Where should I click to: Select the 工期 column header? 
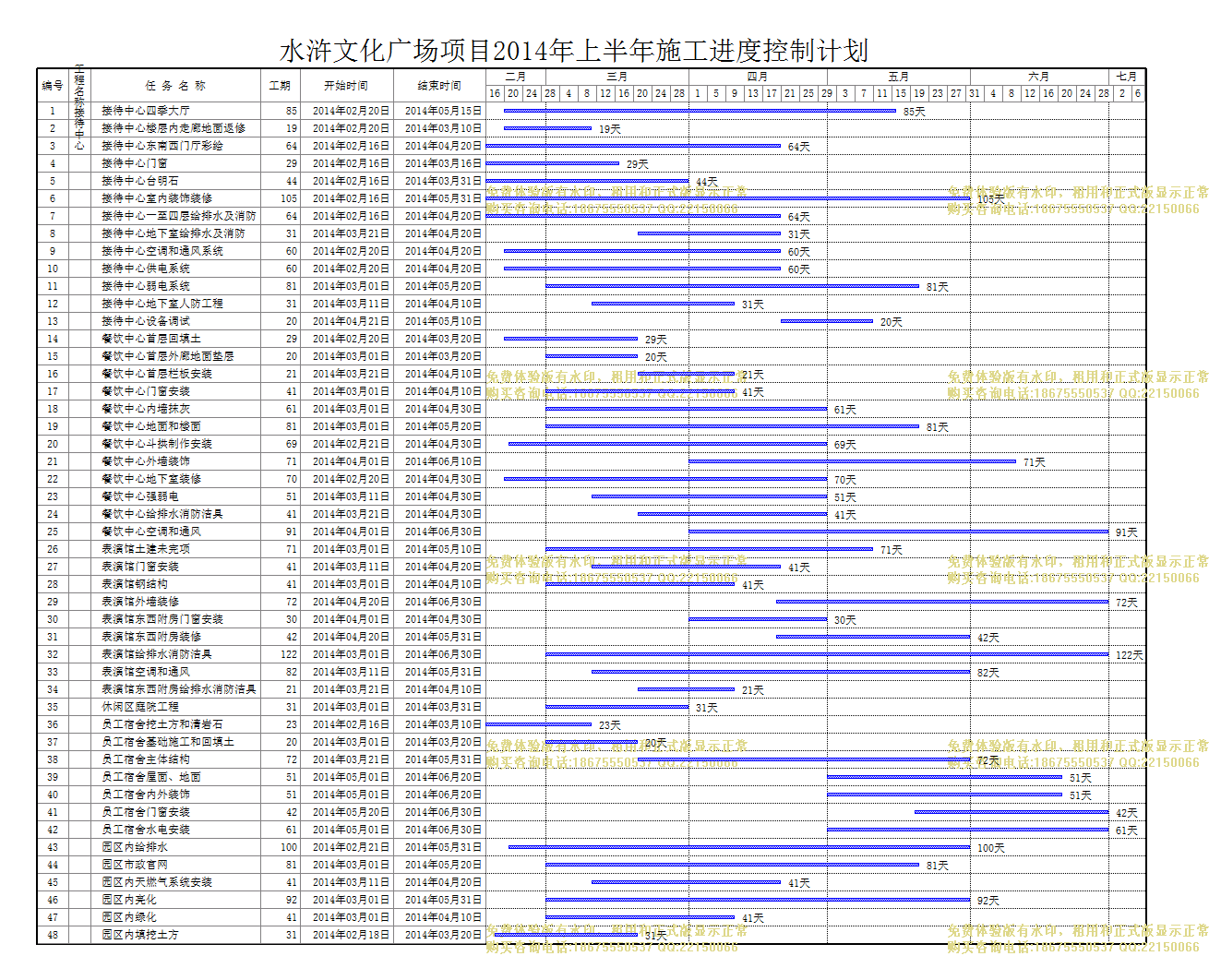tap(280, 85)
